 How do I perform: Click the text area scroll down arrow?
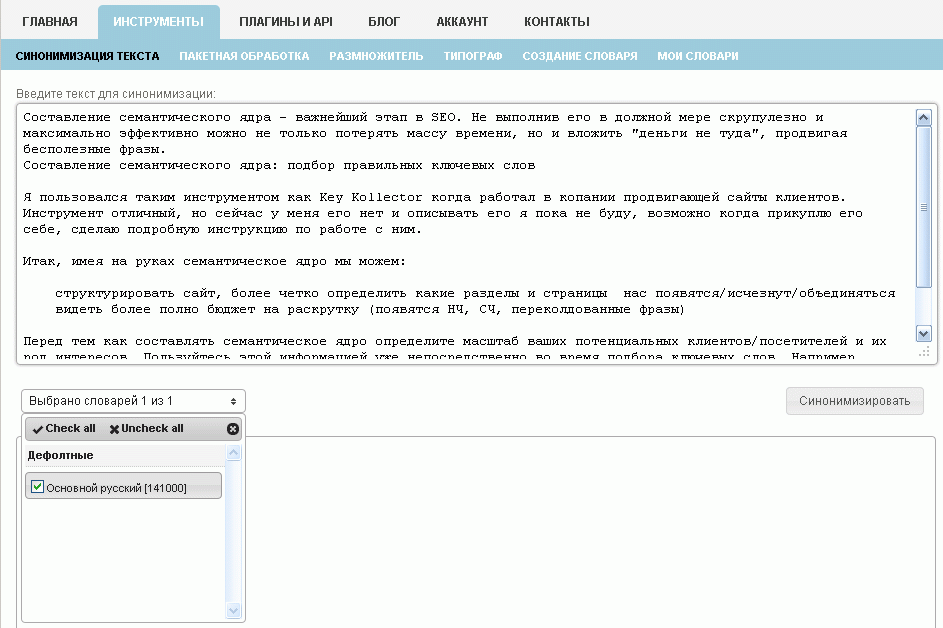point(924,333)
